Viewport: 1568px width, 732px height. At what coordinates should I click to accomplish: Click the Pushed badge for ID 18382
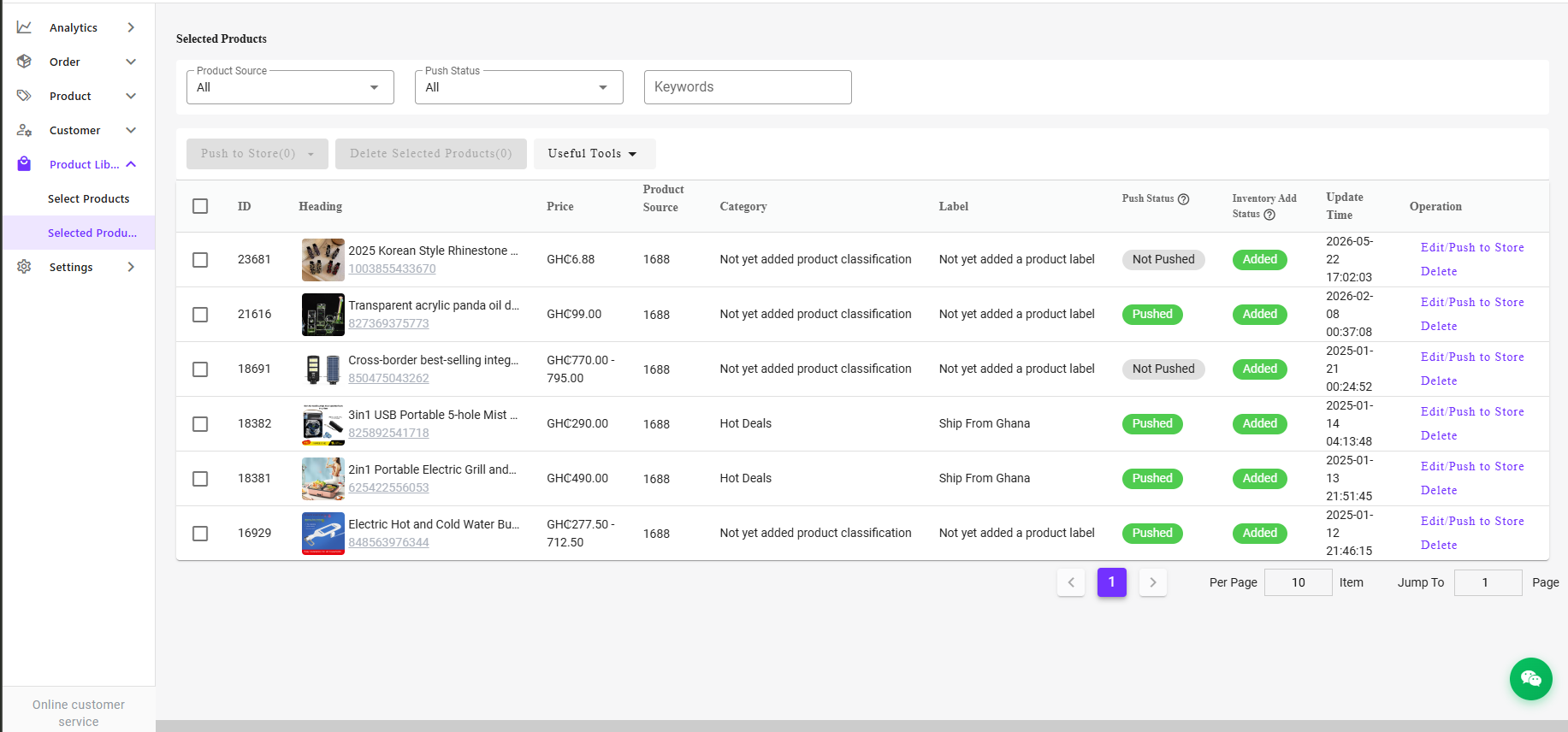1152,424
